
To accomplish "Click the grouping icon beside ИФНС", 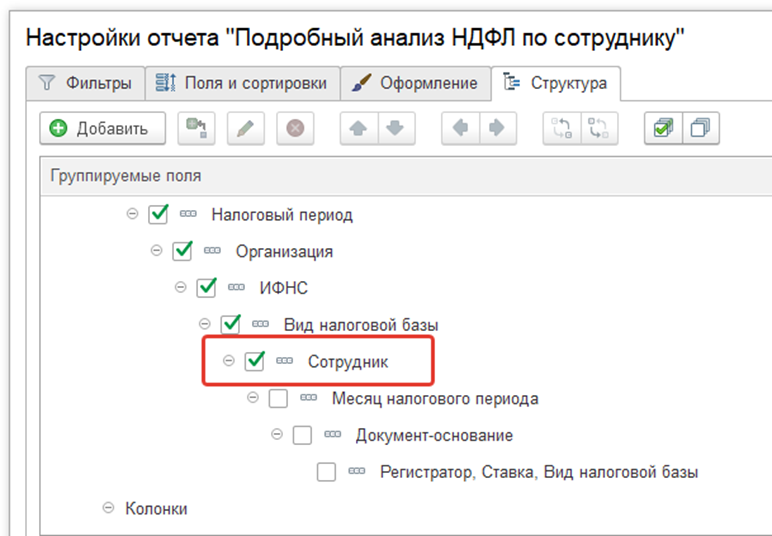I will tap(236, 287).
